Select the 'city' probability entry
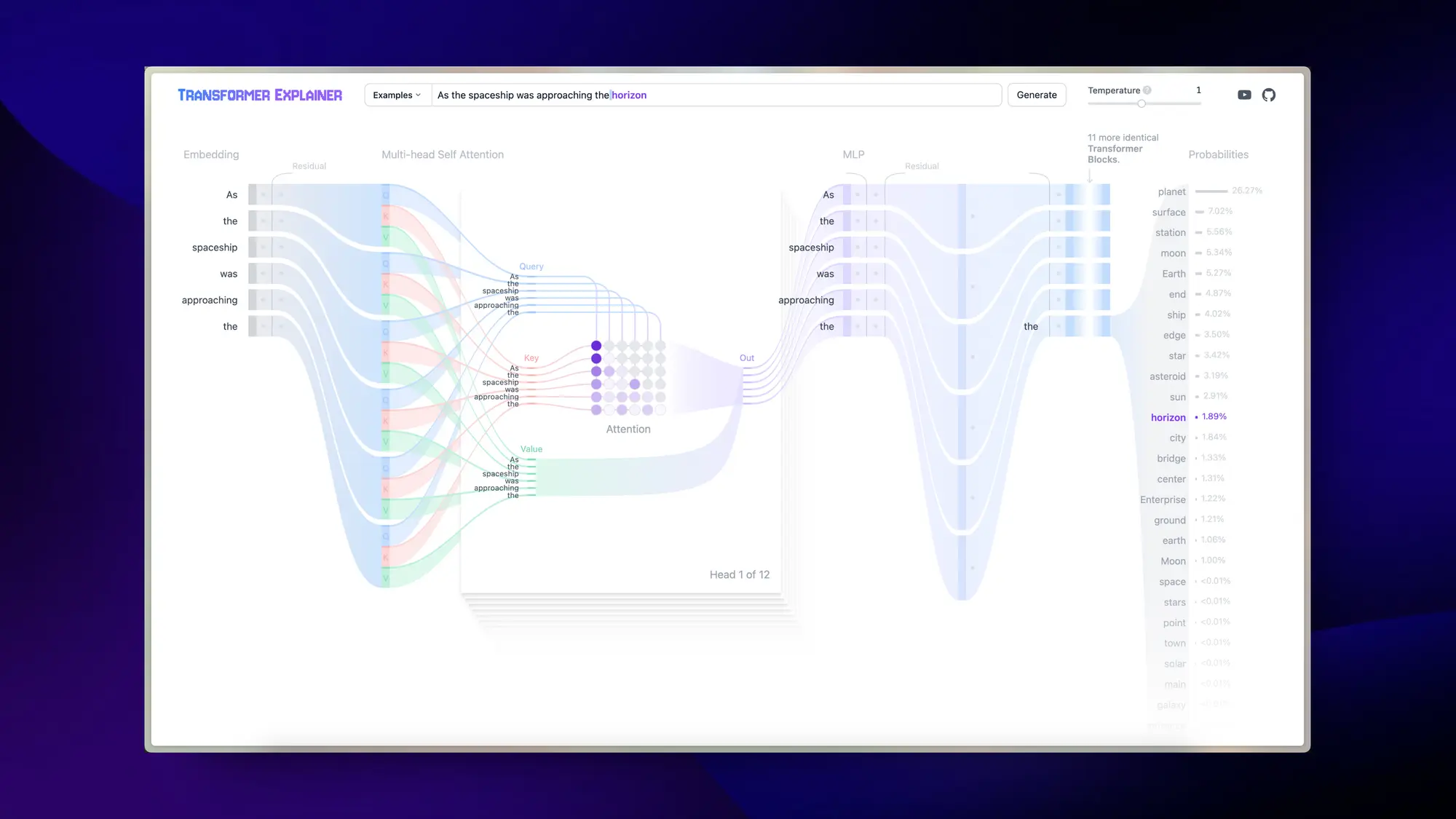1456x819 pixels. pos(1177,438)
